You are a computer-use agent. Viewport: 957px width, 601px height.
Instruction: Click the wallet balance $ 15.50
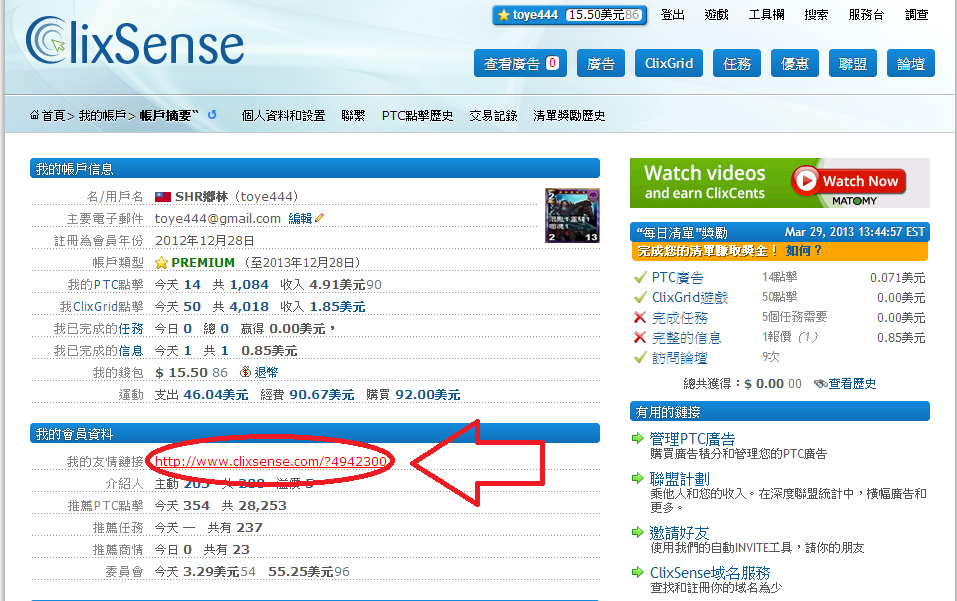pyautogui.click(x=182, y=372)
